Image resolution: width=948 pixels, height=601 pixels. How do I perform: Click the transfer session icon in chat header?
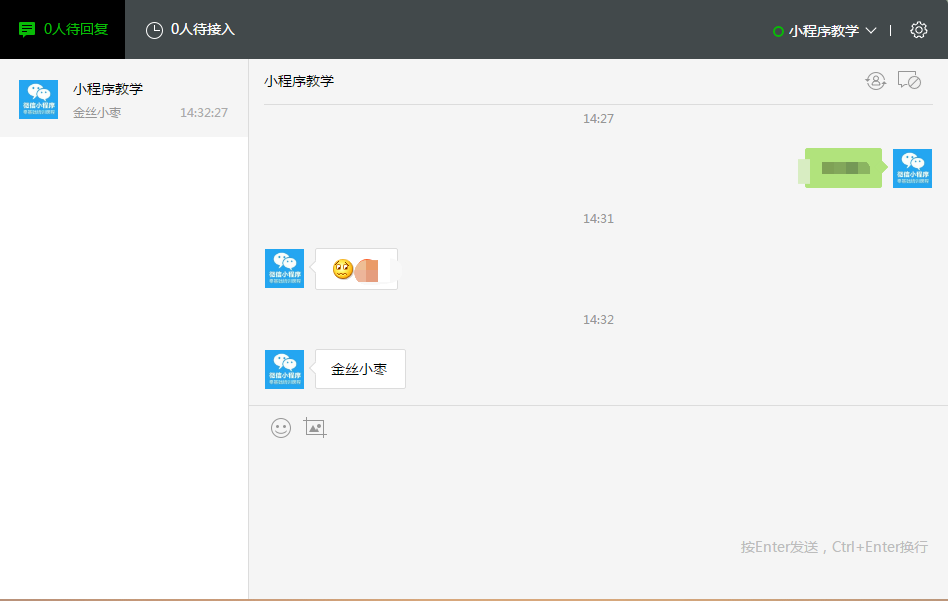pos(876,81)
